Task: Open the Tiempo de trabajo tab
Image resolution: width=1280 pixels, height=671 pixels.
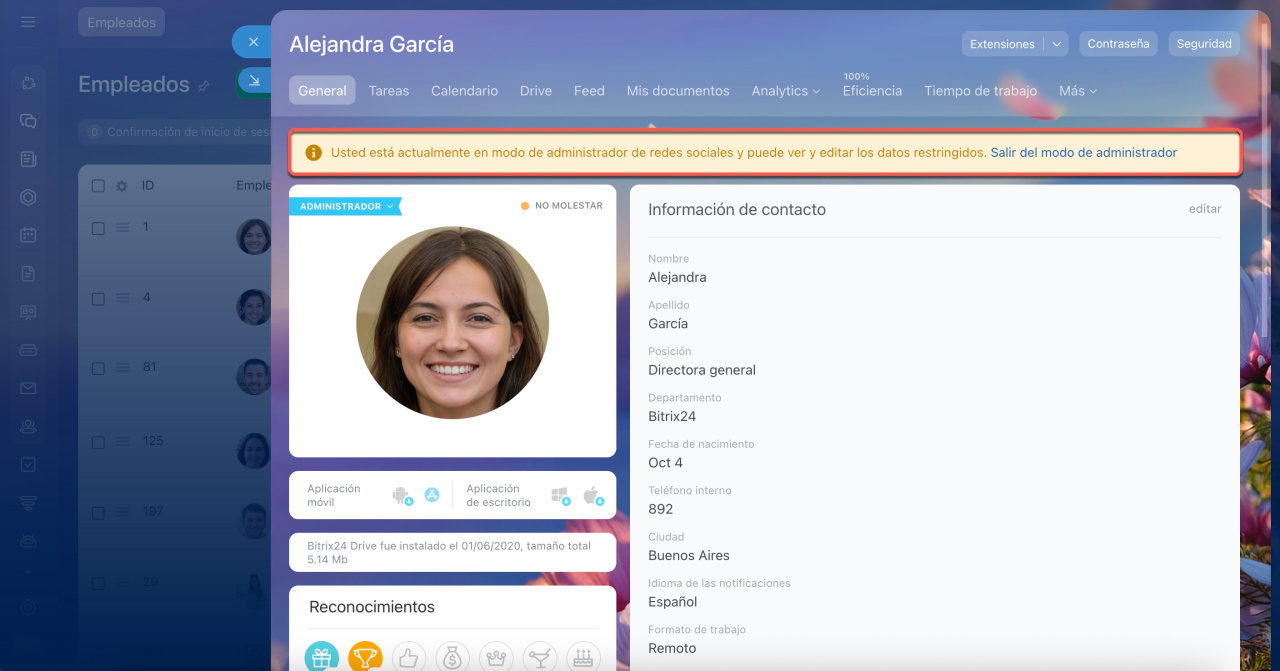Action: (980, 91)
